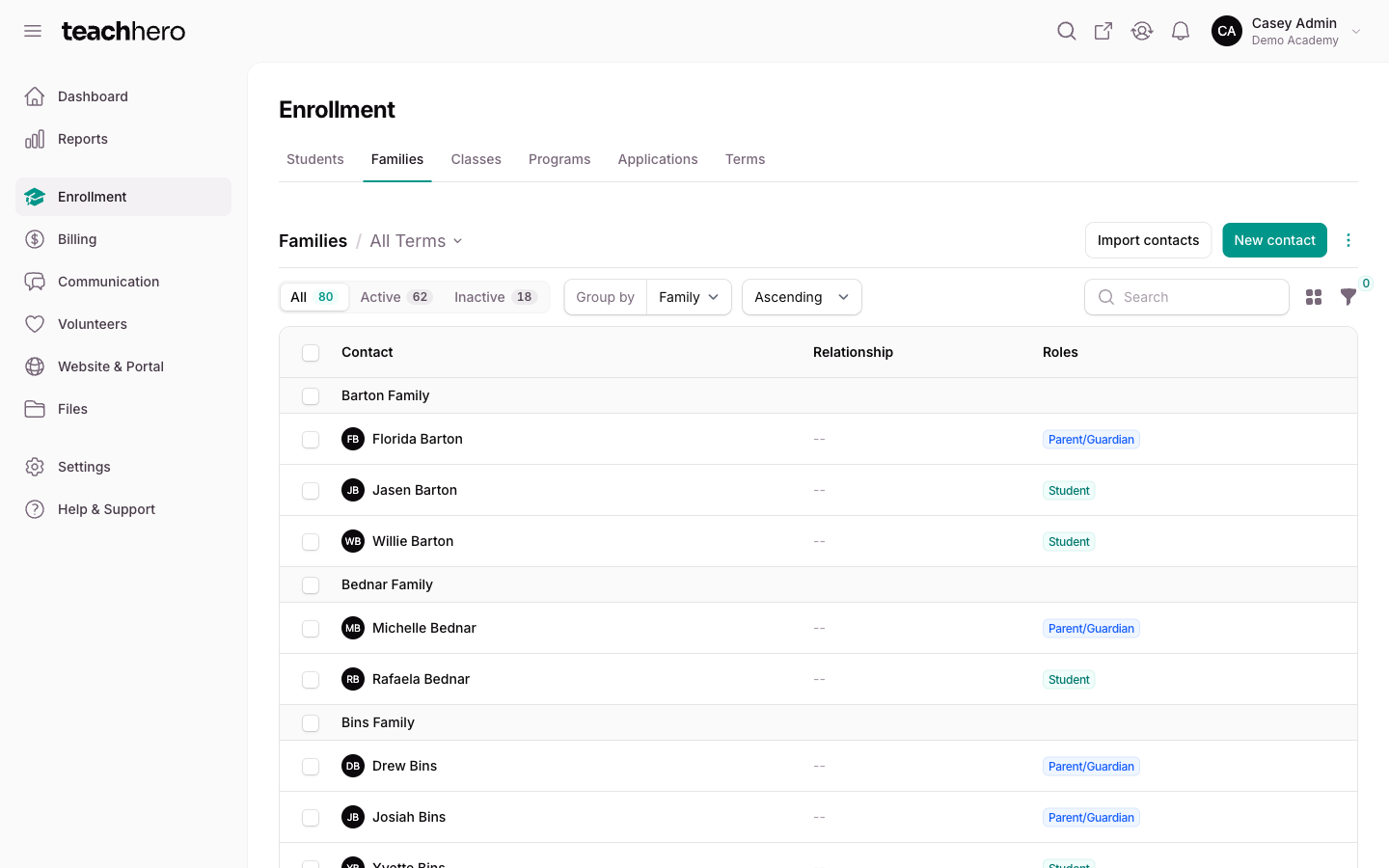Click the Help & Support question icon
This screenshot has height=868, width=1389.
(x=35, y=509)
